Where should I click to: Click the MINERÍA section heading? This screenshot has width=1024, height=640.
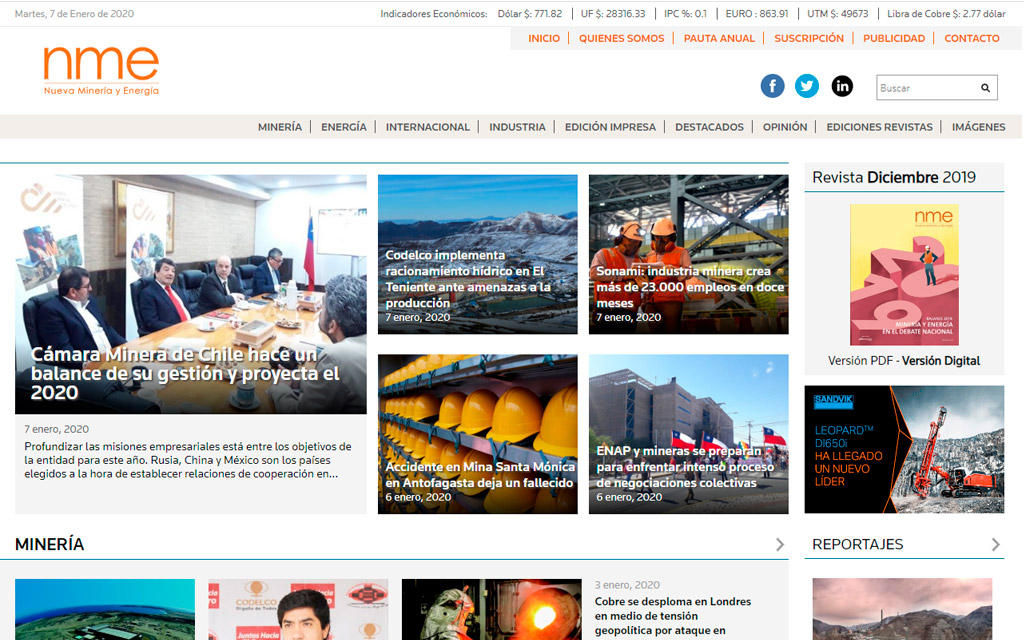pos(50,544)
